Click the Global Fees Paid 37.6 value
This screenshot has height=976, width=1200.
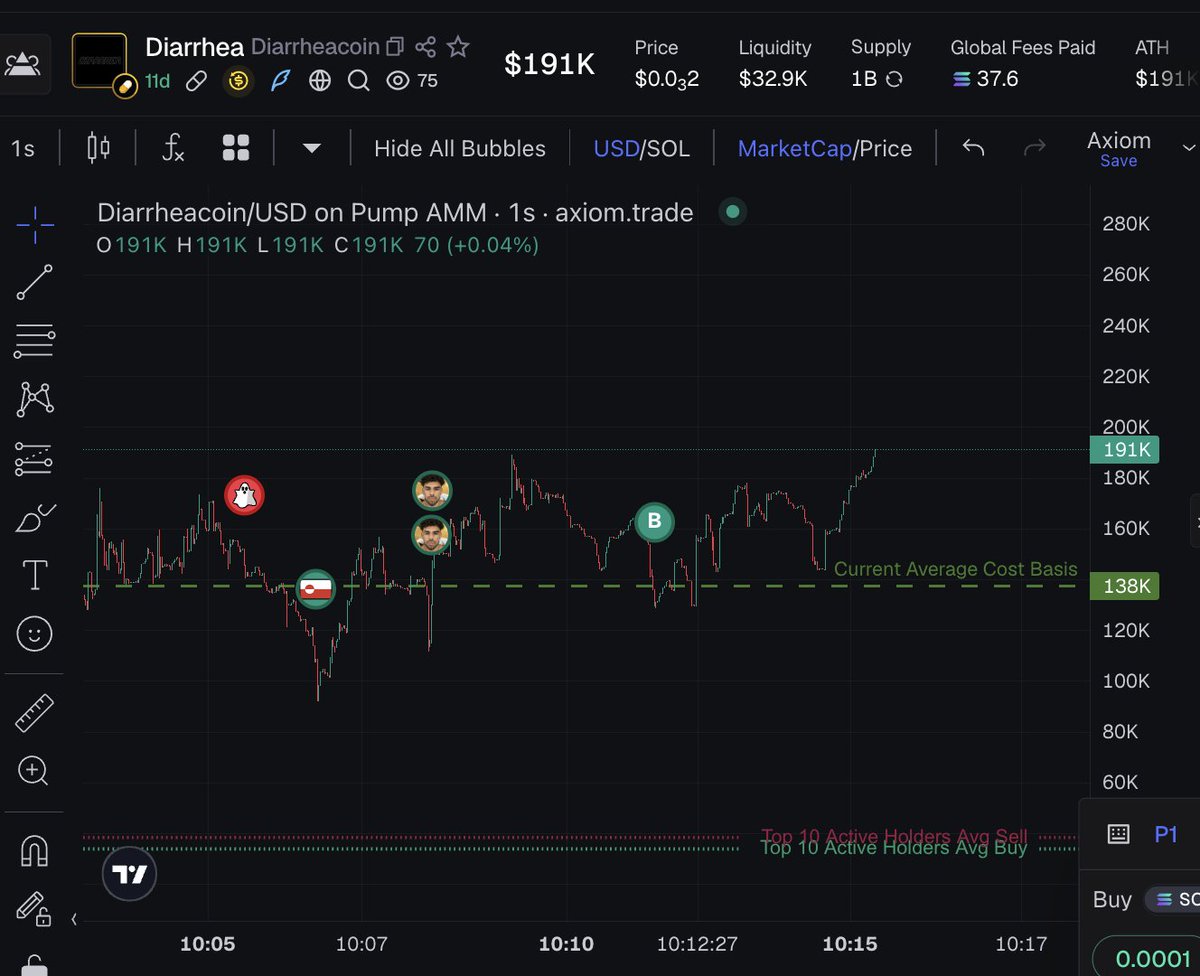[x=985, y=78]
